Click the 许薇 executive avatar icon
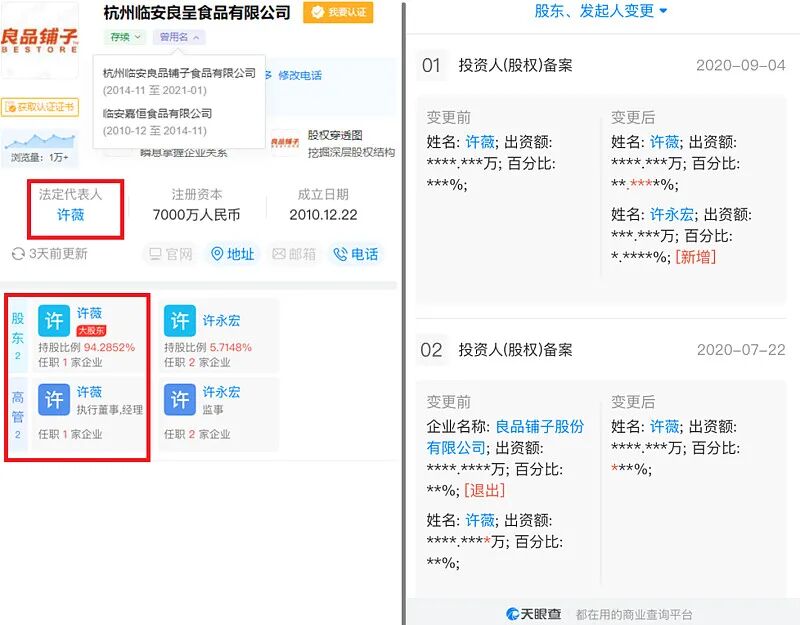 tap(54, 399)
